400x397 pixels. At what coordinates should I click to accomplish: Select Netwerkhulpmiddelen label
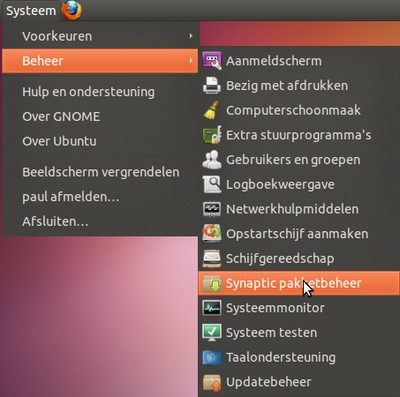pyautogui.click(x=292, y=209)
